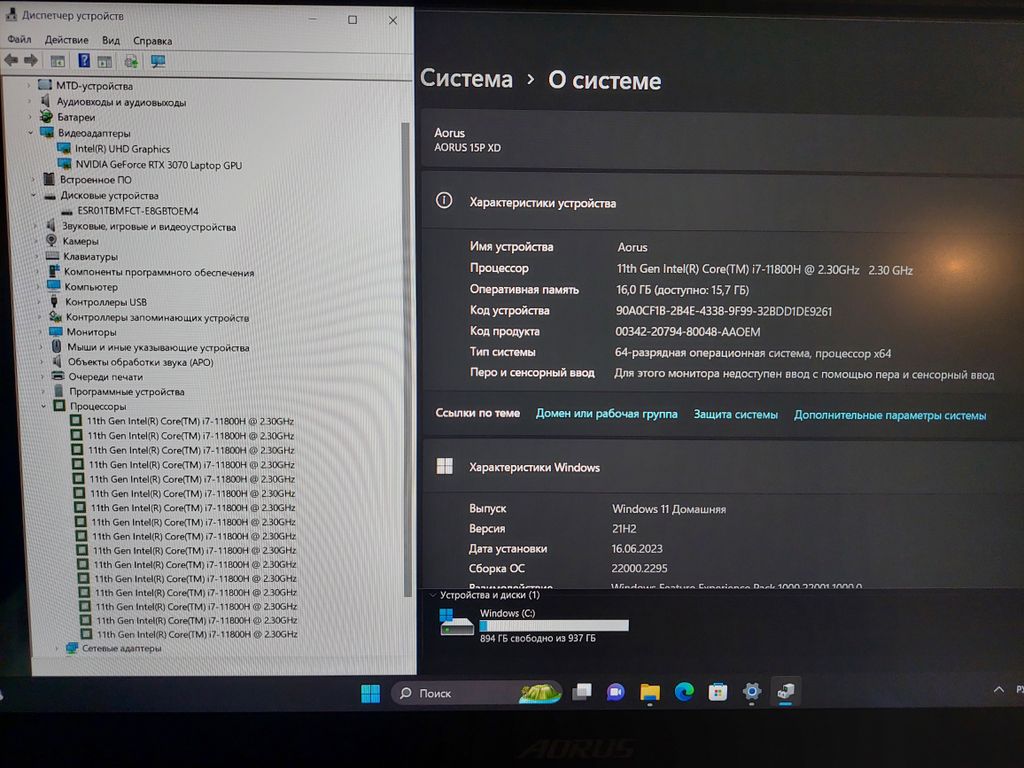Viewport: 1024px width, 768px height.
Task: Click the Windows (C:) drive icon
Action: coord(456,622)
